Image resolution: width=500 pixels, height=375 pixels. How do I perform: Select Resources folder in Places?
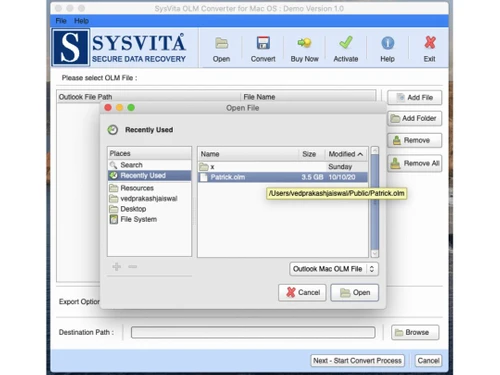pos(149,188)
